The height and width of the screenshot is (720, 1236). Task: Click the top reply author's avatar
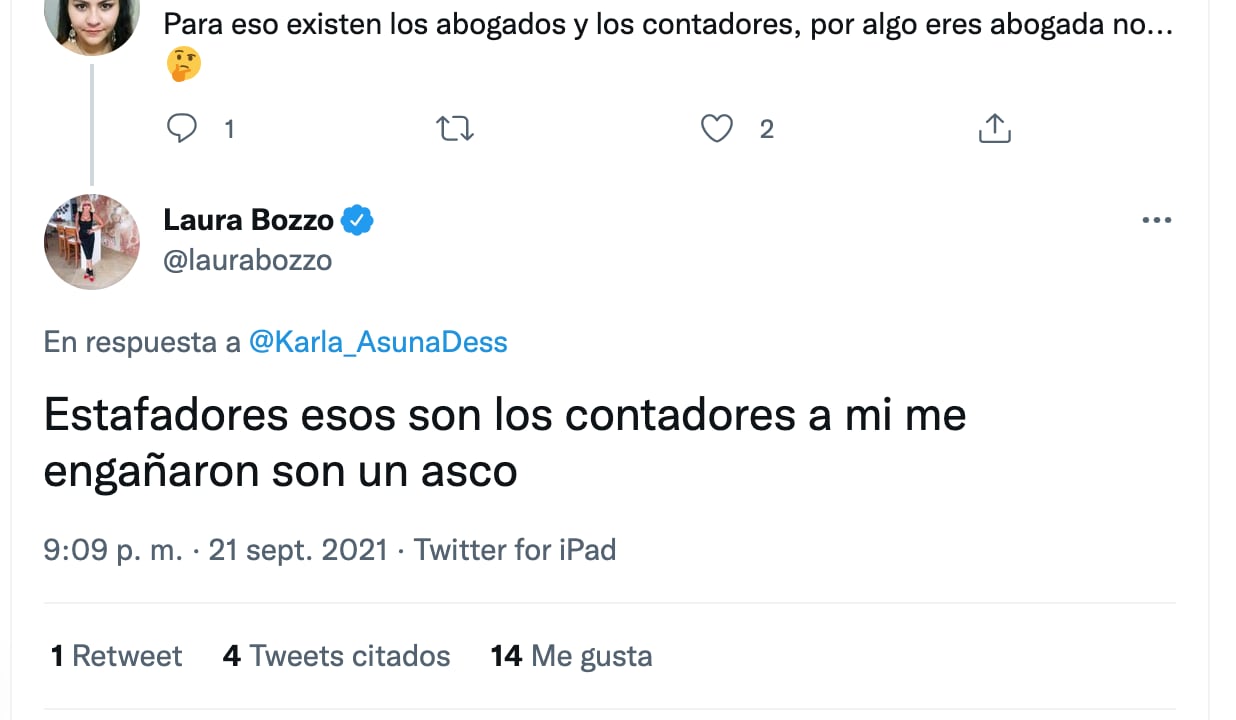pos(91,18)
